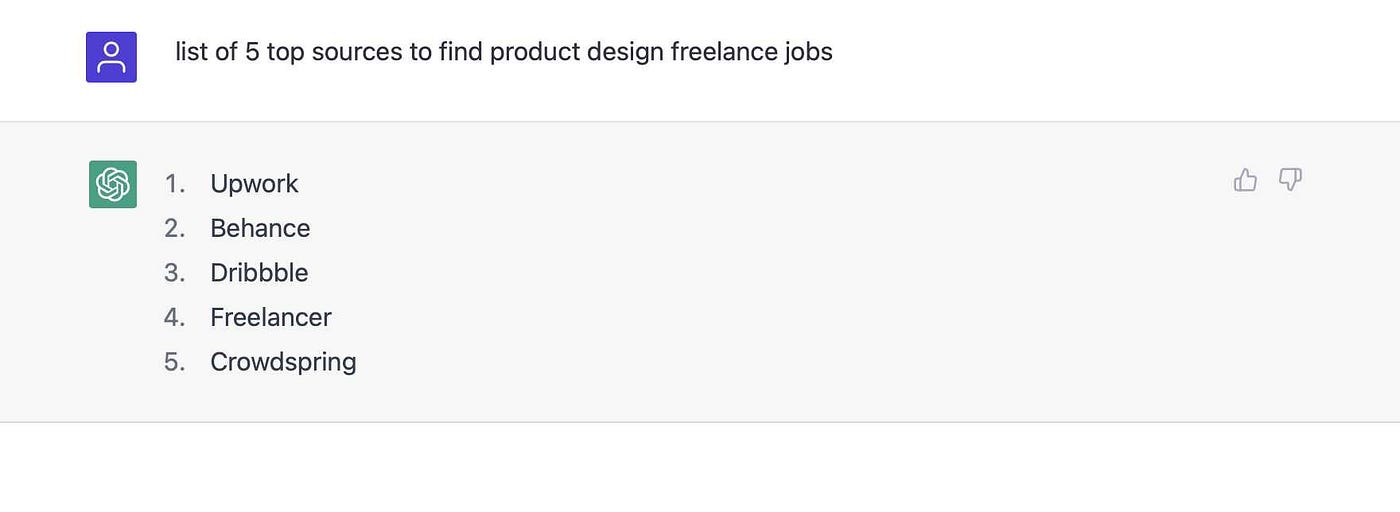Click the green ChatGPT logo icon
Image resolution: width=1400 pixels, height=512 pixels.
[x=113, y=184]
